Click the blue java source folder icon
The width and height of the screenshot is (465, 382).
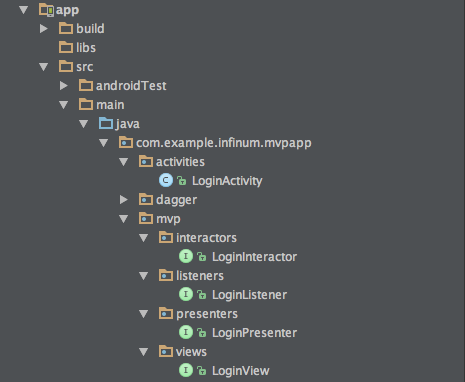coord(106,123)
